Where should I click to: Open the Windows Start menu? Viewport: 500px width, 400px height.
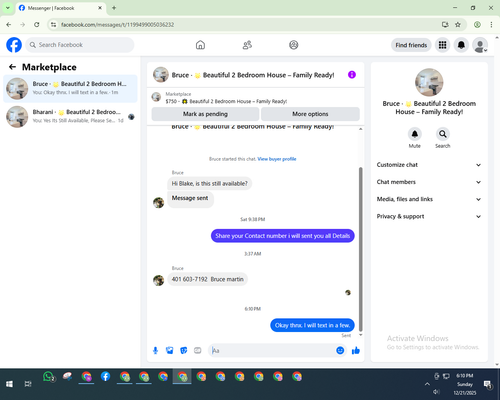(9, 384)
